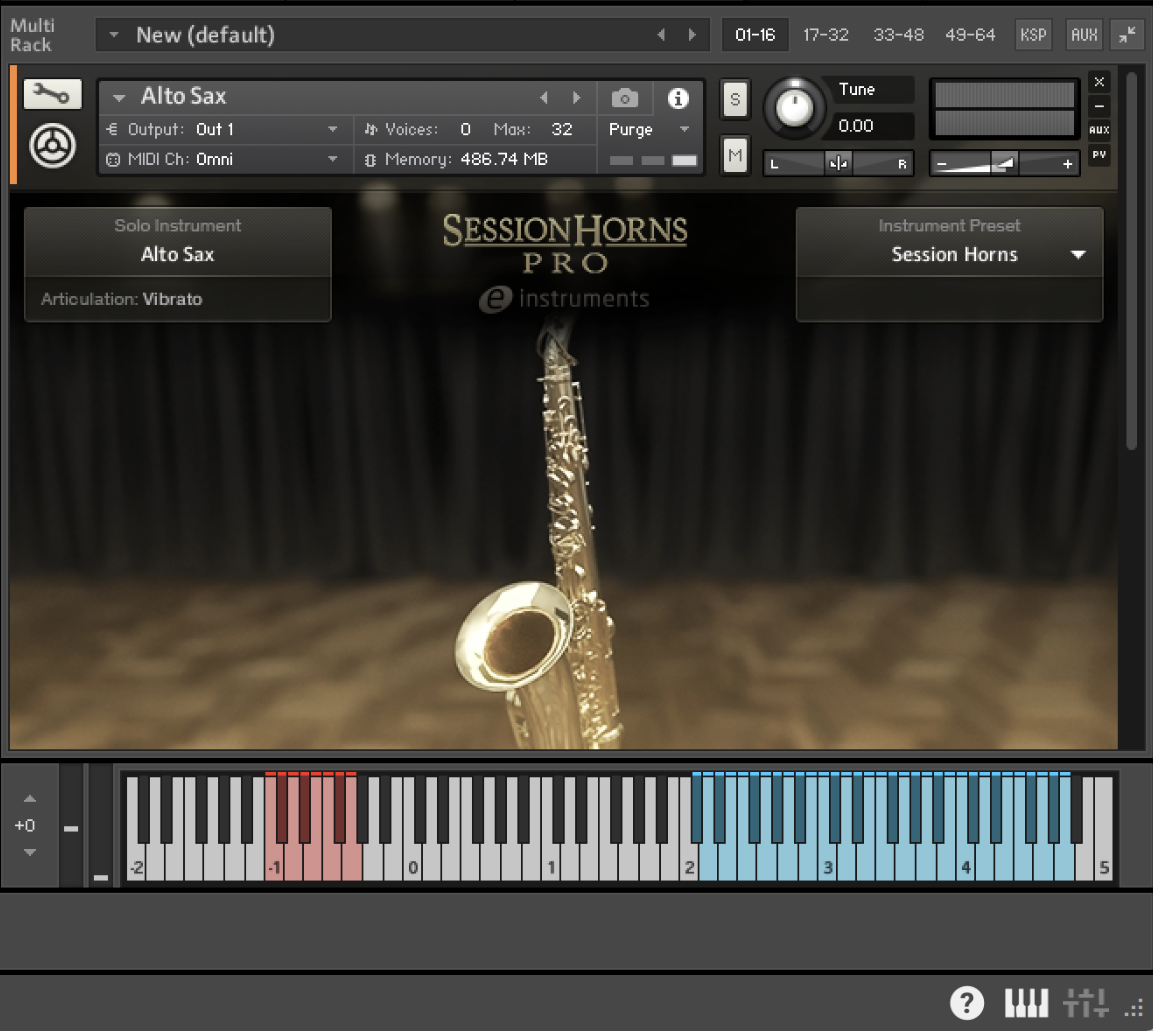This screenshot has height=1031, width=1153.
Task: Load next multi with arrow beside New (default)
Action: pyautogui.click(x=692, y=35)
